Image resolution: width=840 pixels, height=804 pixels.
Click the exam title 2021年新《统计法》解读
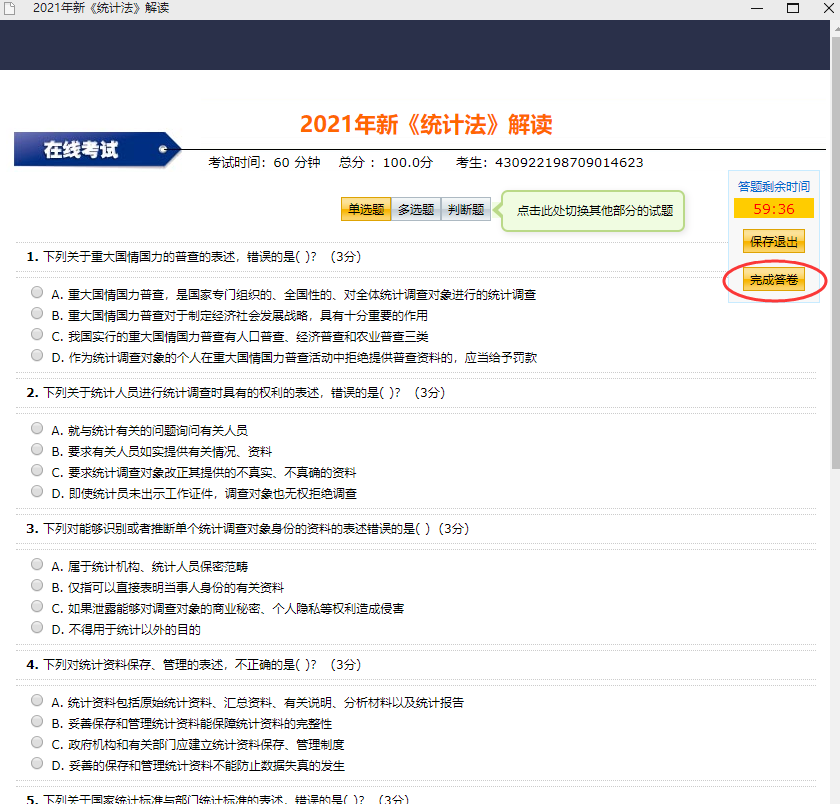[426, 124]
